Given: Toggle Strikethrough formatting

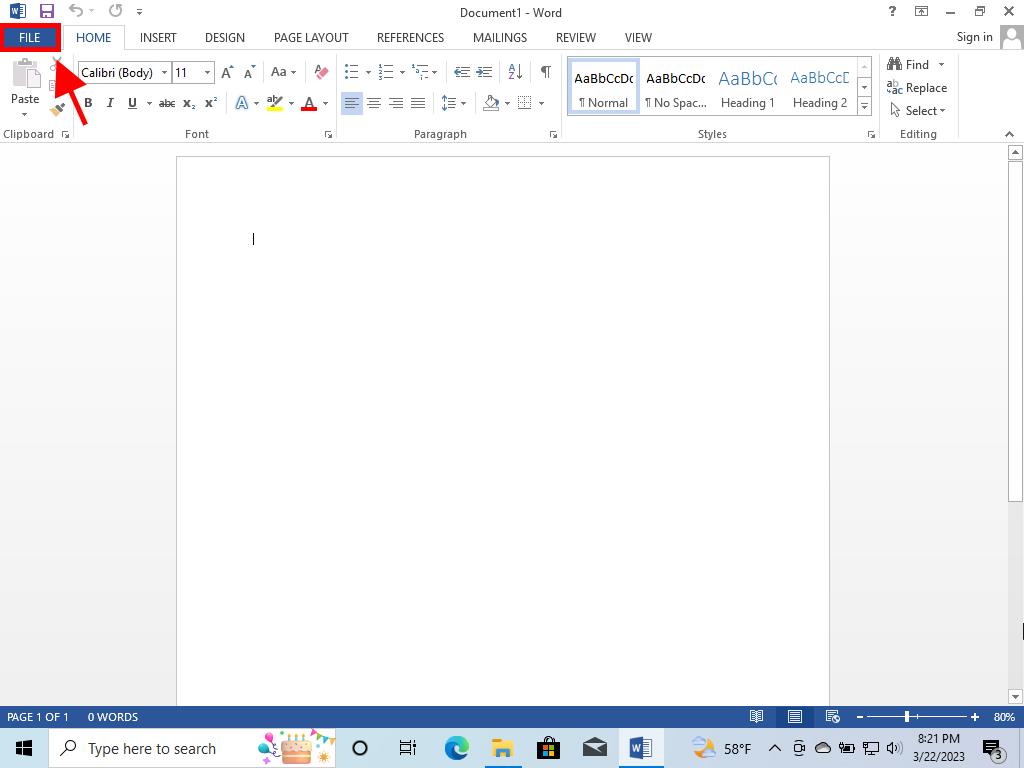Looking at the screenshot, I should pyautogui.click(x=166, y=103).
